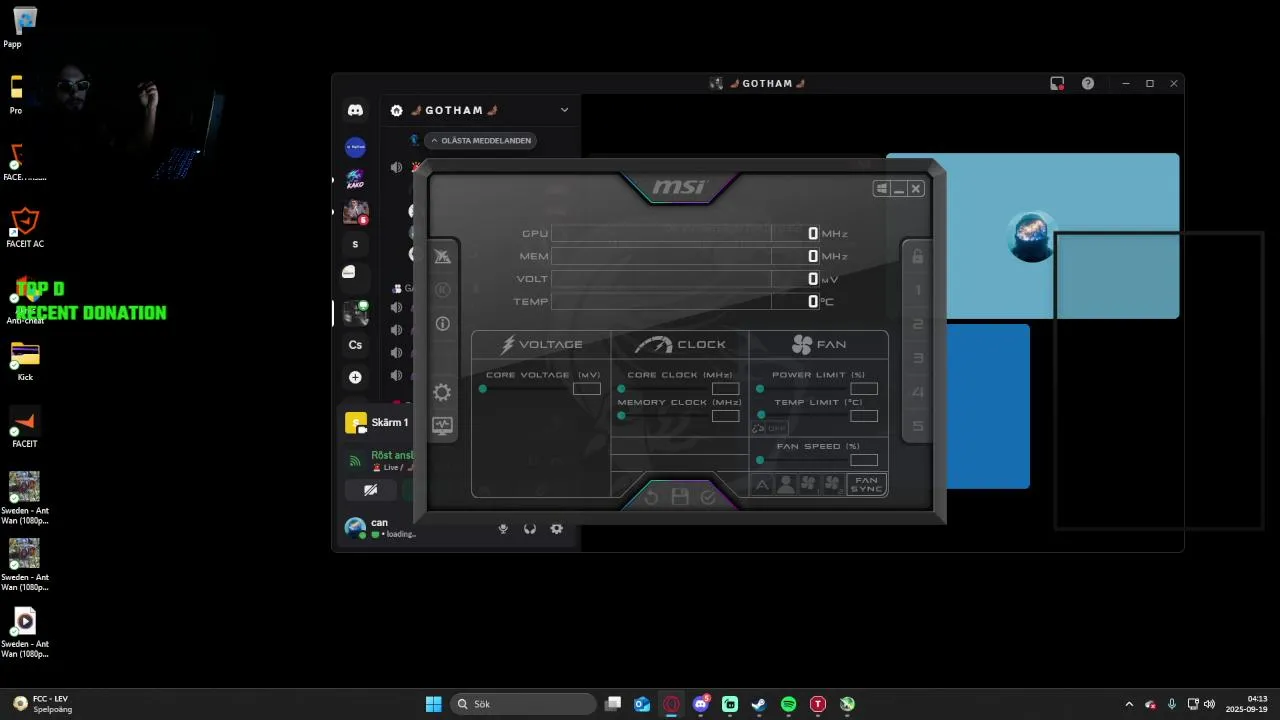Select Afterburner profile slot 2
Viewport: 1280px width, 720px height.
[917, 324]
